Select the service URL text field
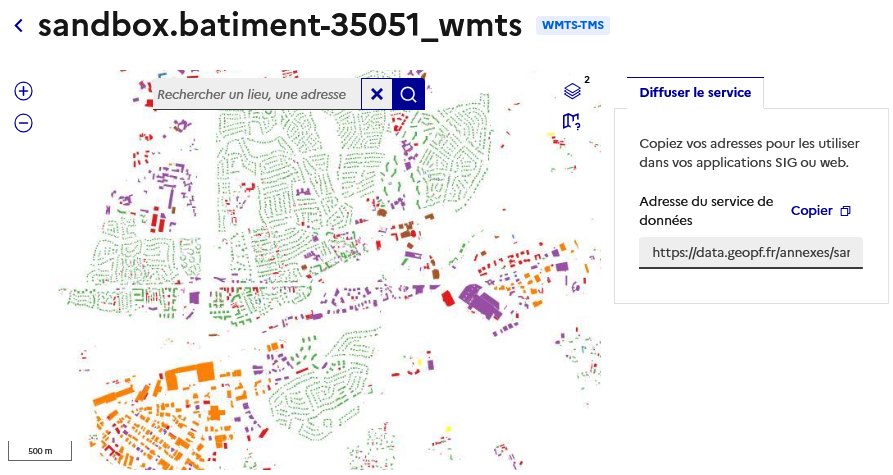The width and height of the screenshot is (893, 475). (751, 252)
